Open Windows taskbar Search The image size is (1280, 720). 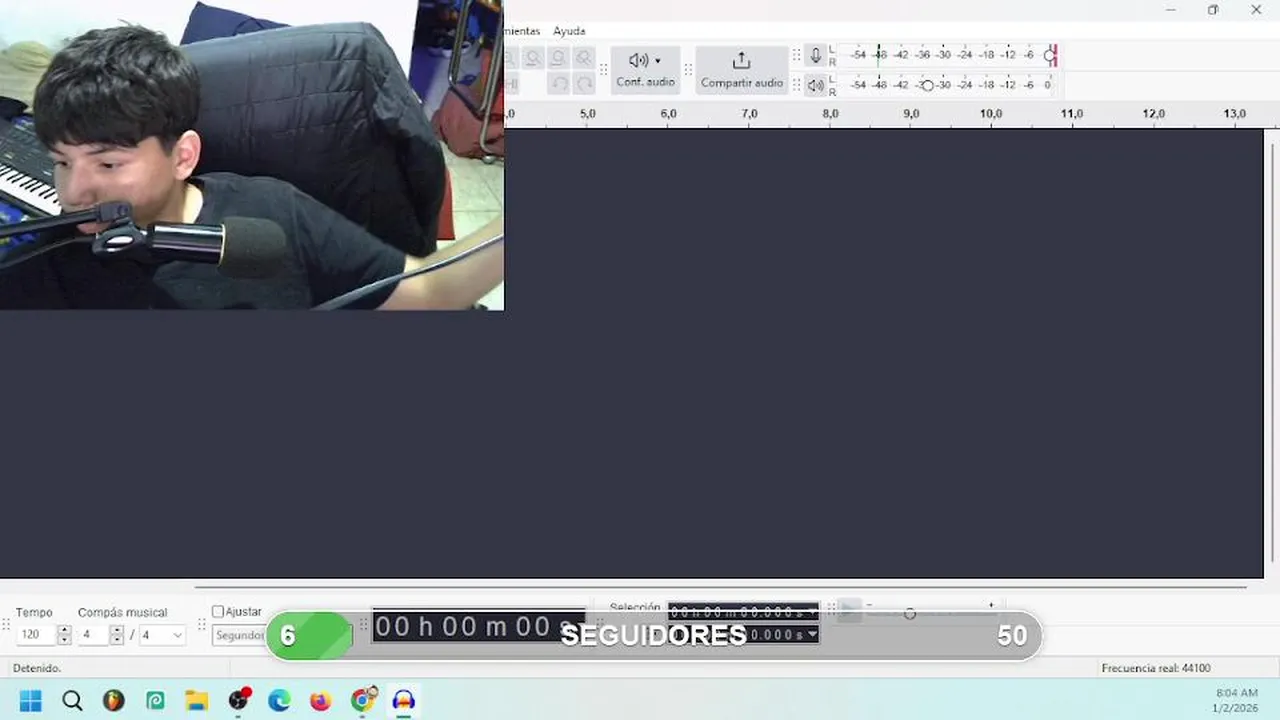tap(72, 700)
